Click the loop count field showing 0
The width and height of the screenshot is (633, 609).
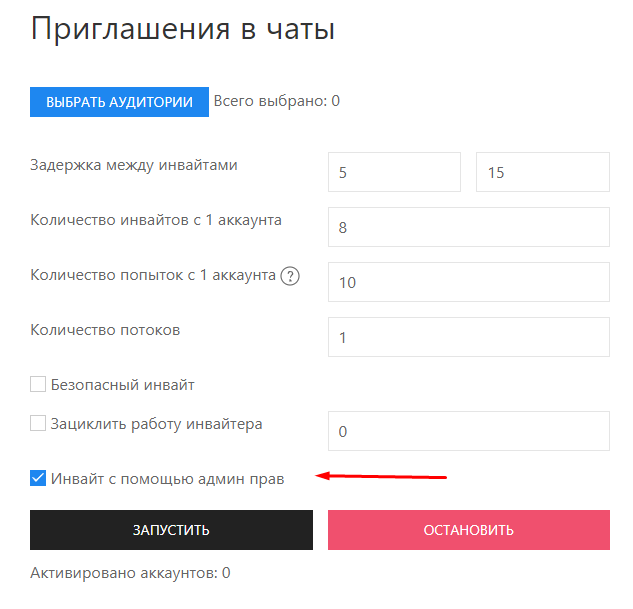tap(468, 431)
